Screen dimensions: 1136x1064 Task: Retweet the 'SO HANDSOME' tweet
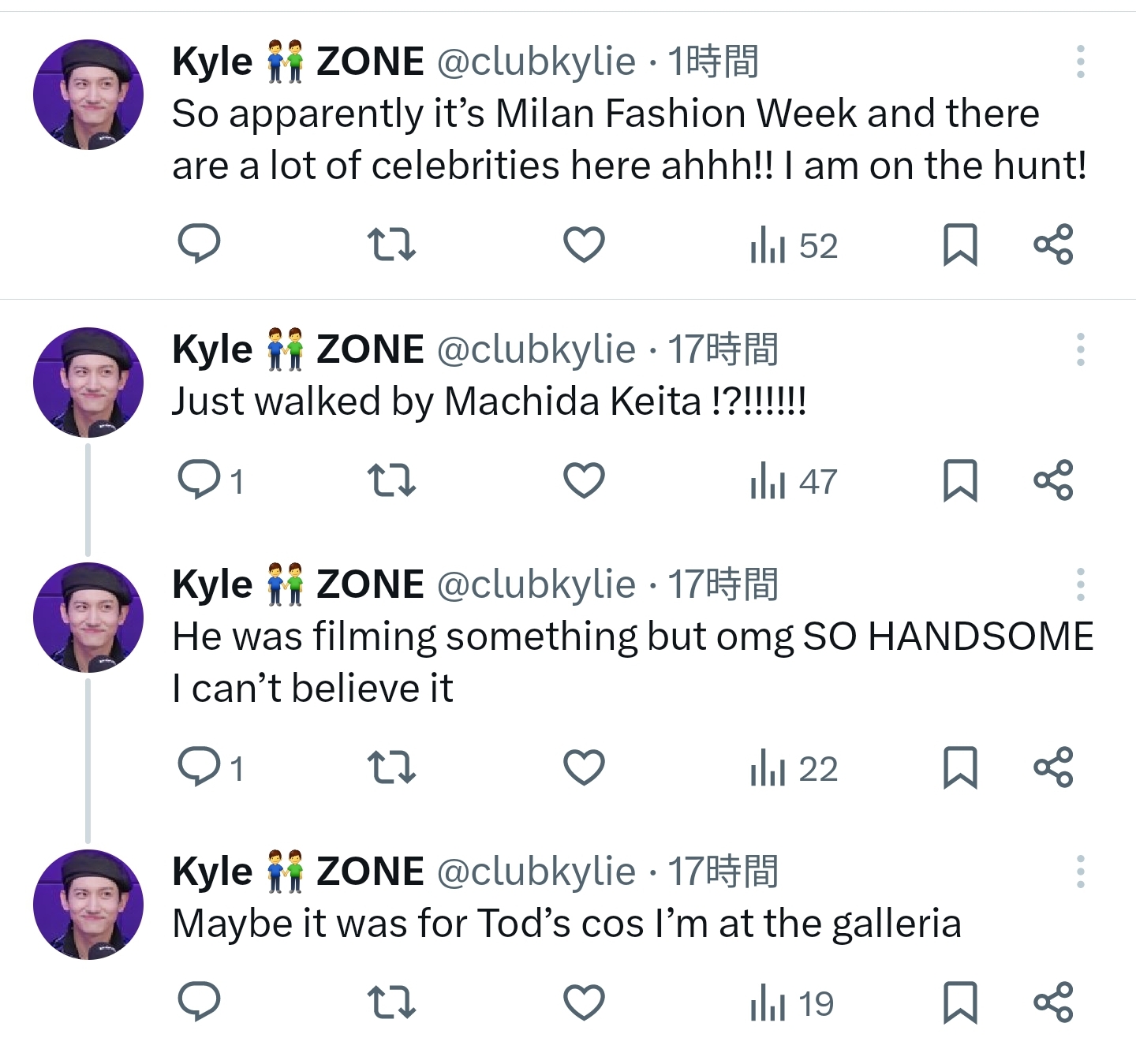pyautogui.click(x=391, y=767)
